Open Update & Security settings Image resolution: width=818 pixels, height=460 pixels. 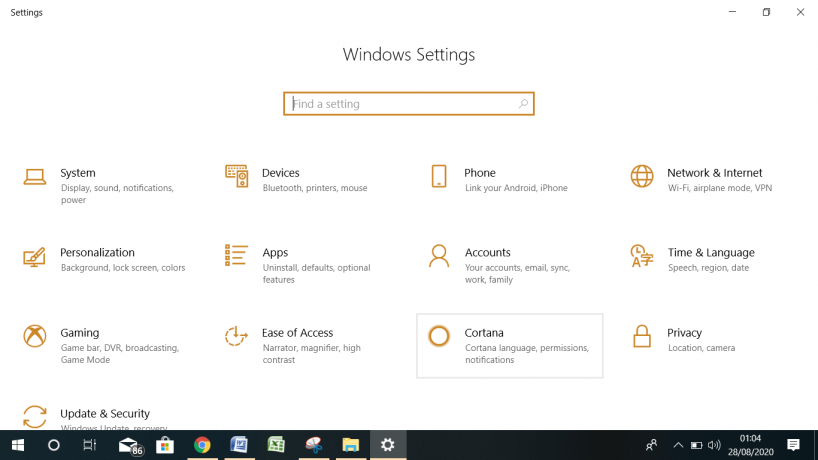pyautogui.click(x=104, y=414)
